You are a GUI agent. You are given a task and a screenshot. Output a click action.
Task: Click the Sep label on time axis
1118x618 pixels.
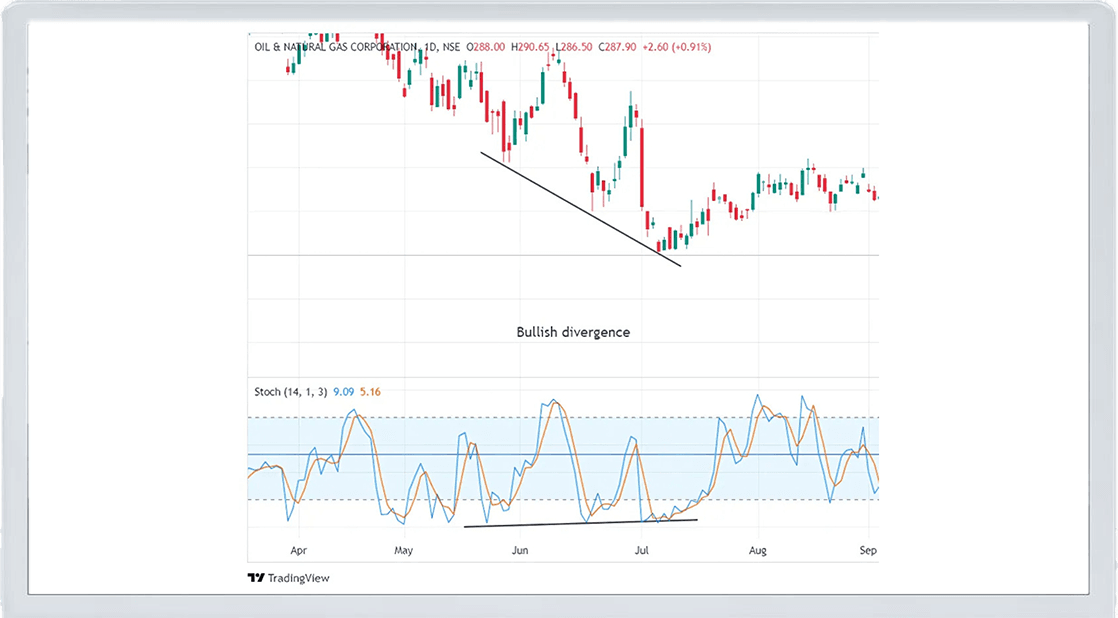tap(868, 550)
